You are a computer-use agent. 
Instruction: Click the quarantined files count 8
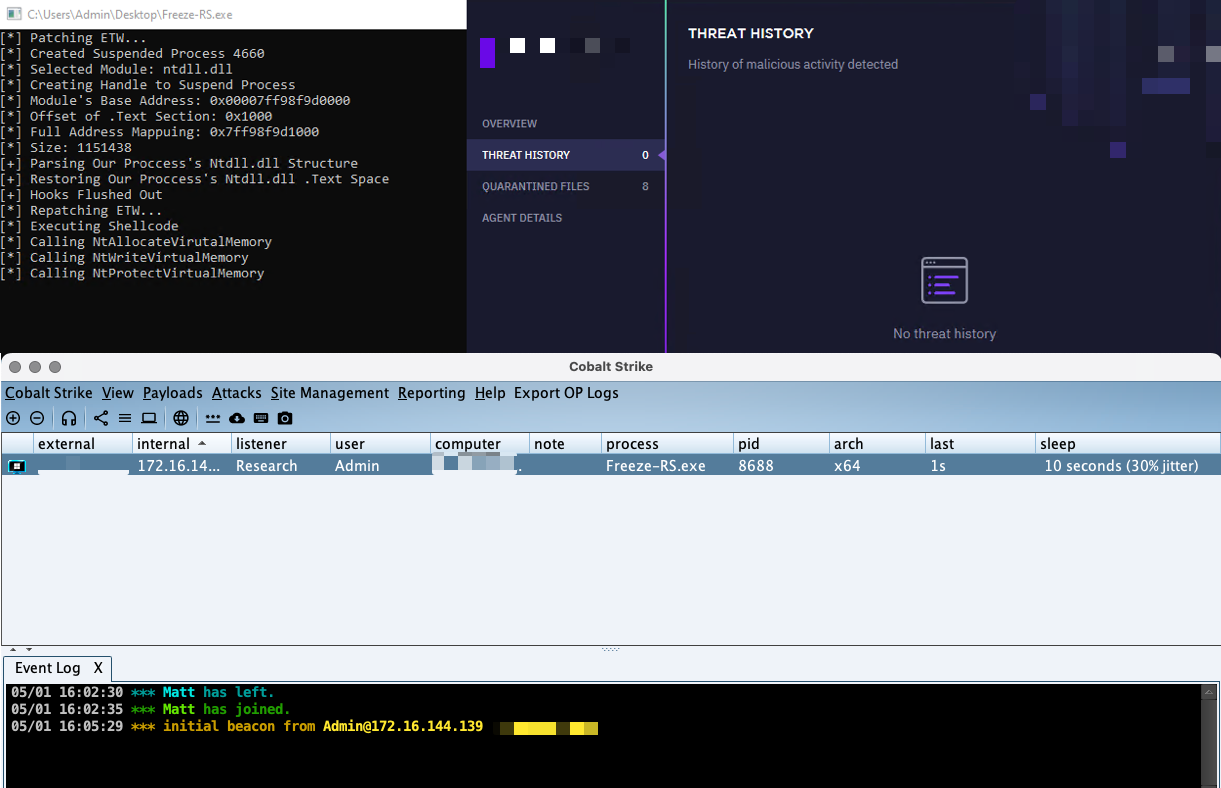pos(645,186)
